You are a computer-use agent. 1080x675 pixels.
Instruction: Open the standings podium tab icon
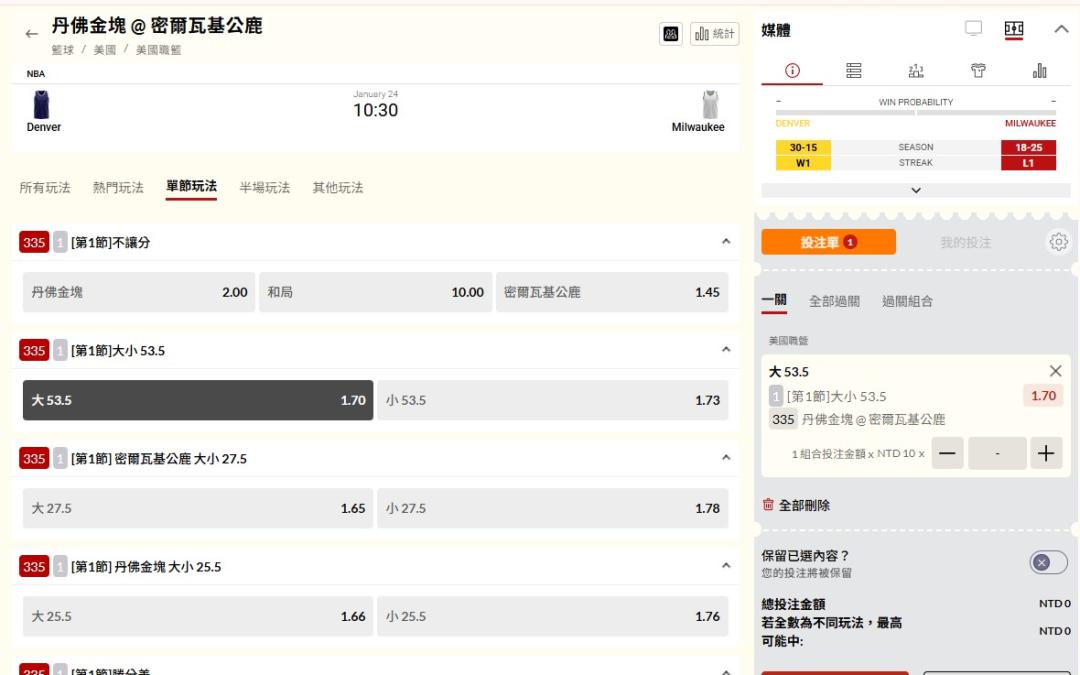pyautogui.click(x=916, y=71)
